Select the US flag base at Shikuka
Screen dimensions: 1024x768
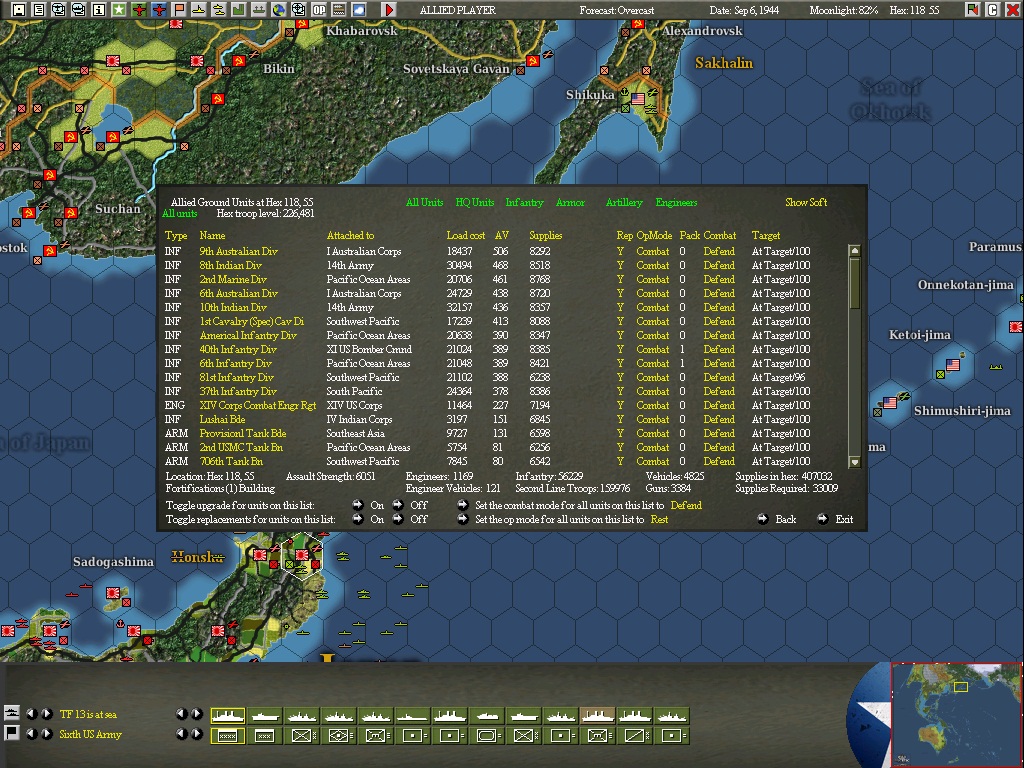click(x=638, y=99)
